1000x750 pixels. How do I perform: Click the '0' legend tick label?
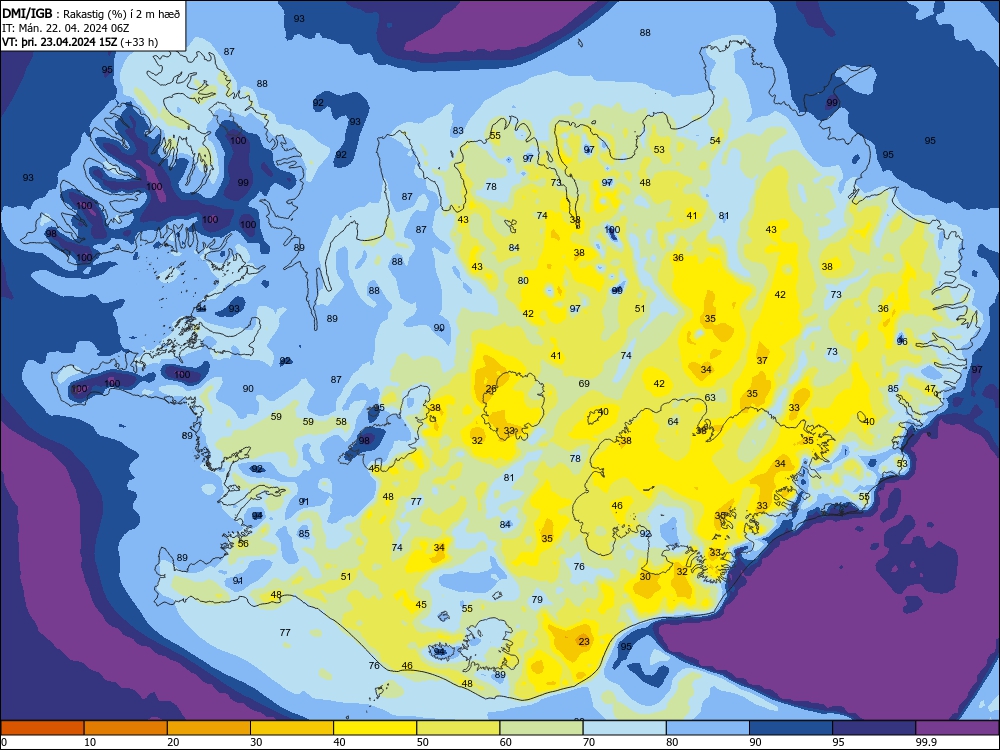click(4, 742)
